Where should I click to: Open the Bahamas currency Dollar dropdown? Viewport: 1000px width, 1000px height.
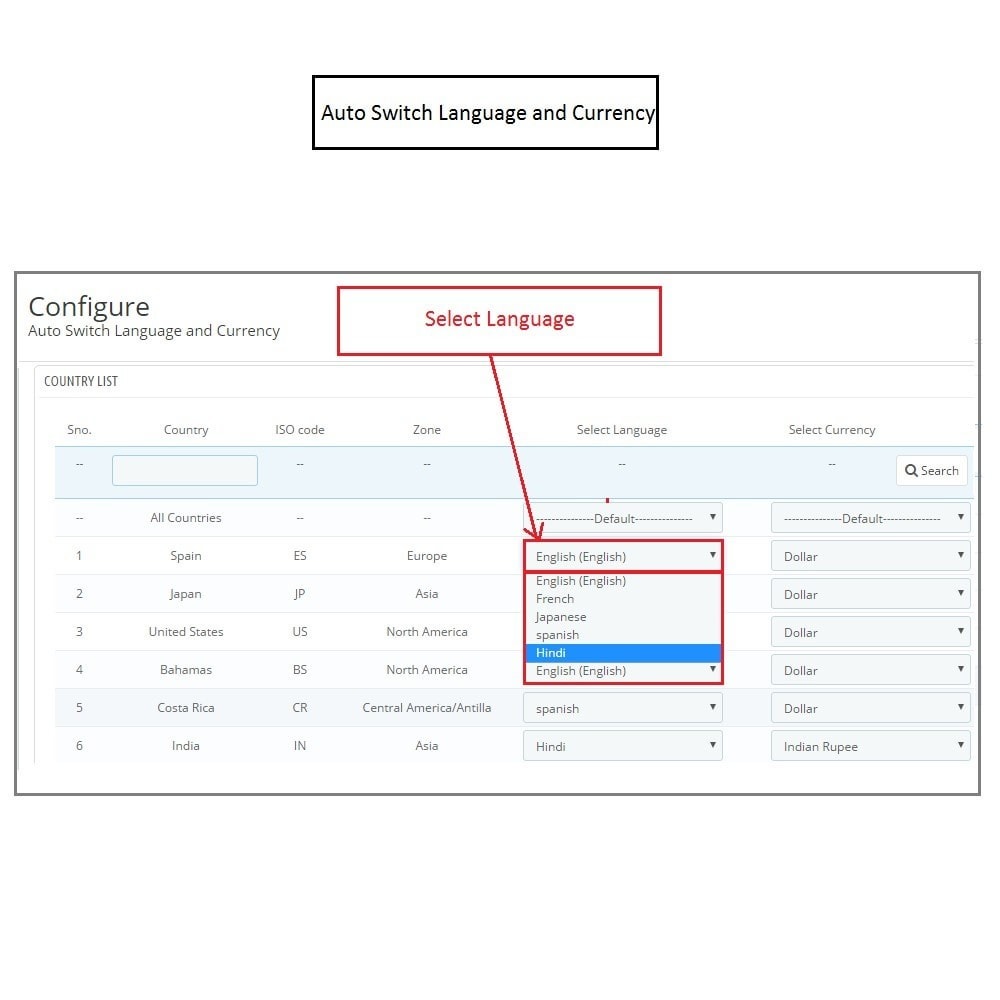[871, 670]
